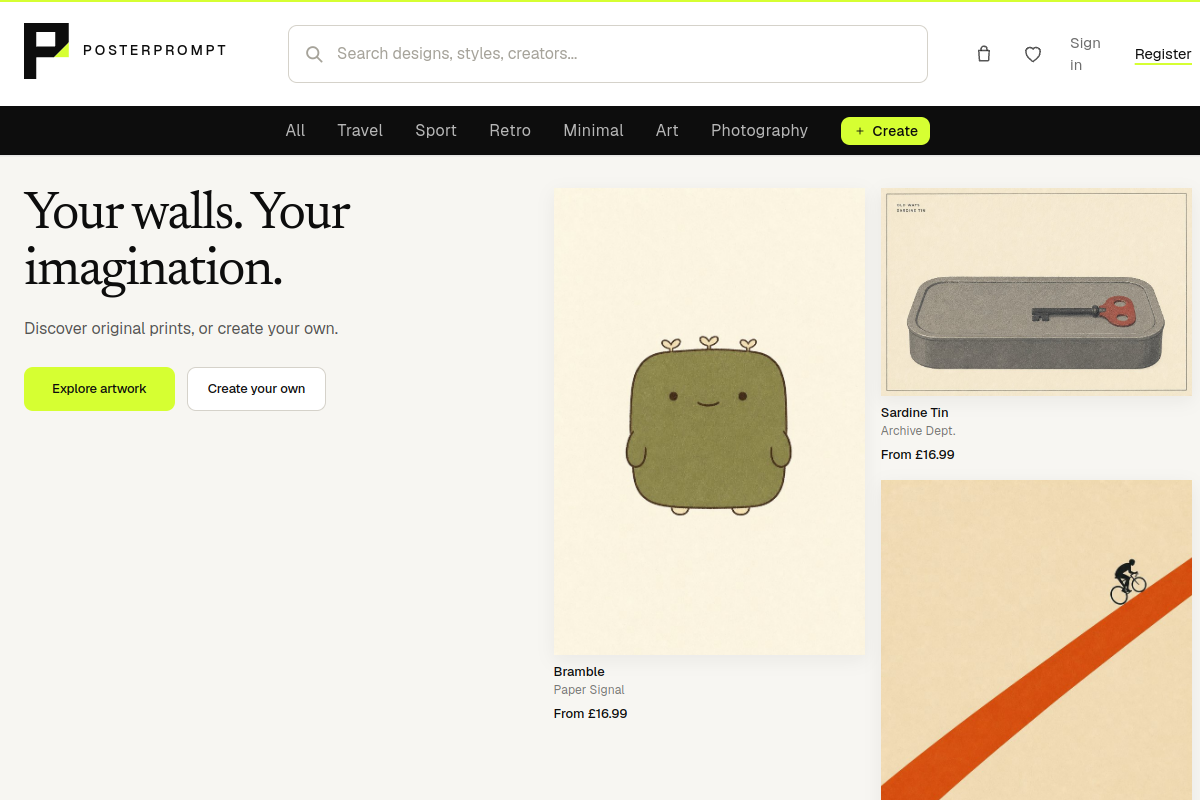Click the POSTERPROMPT wordmark
The width and height of the screenshot is (1200, 800).
coord(154,50)
